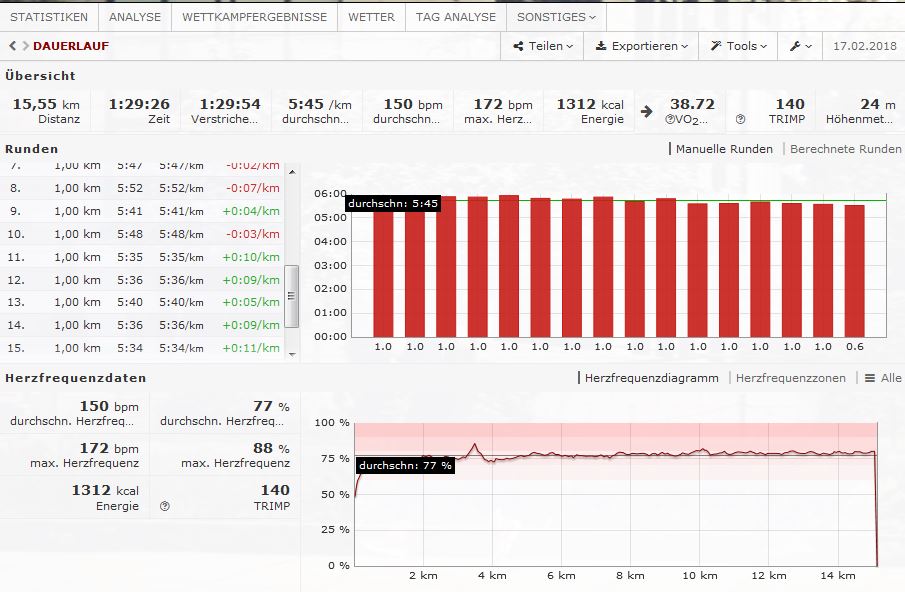Show the Herzfrequenzzonen view
The image size is (905, 592).
[790, 378]
